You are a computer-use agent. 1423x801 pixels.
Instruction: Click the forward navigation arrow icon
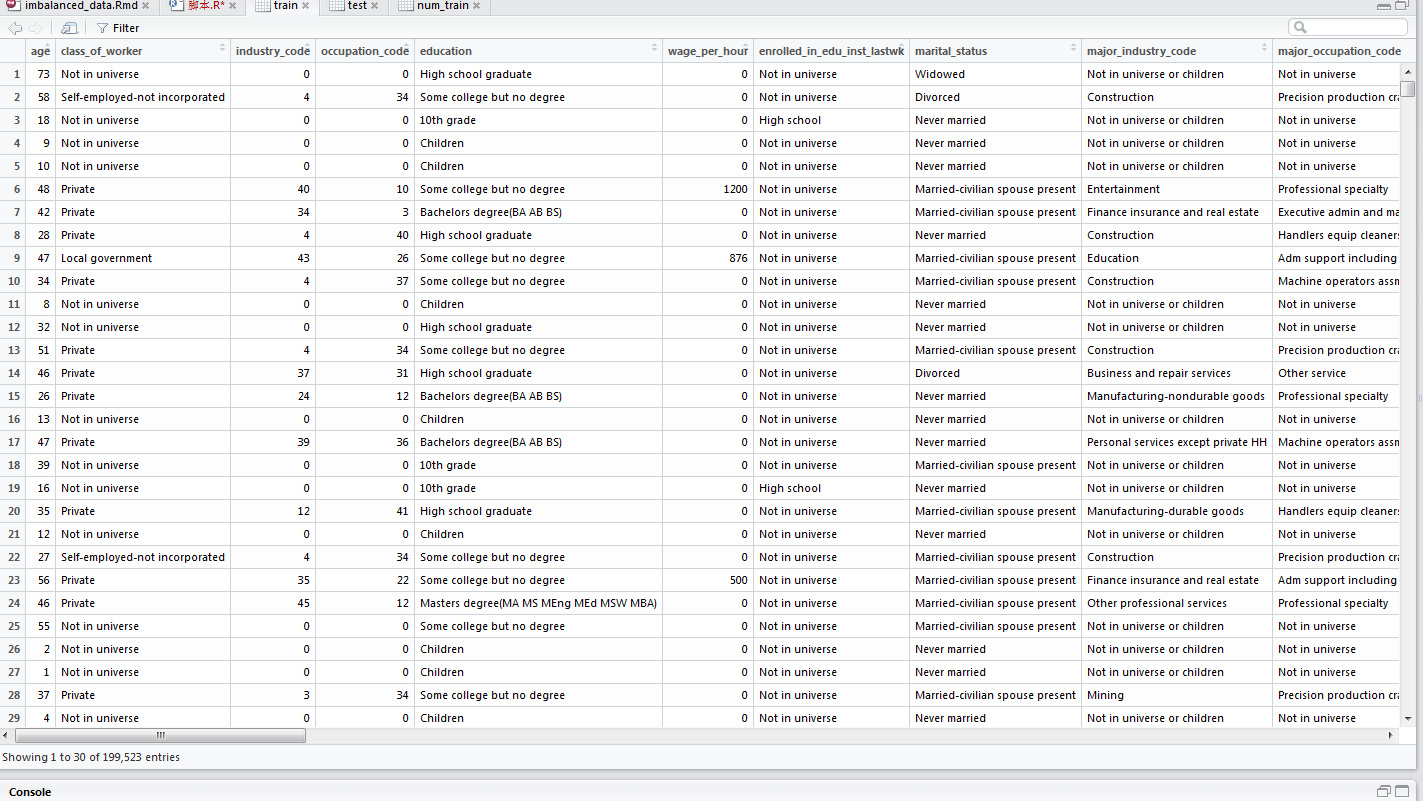(x=36, y=28)
